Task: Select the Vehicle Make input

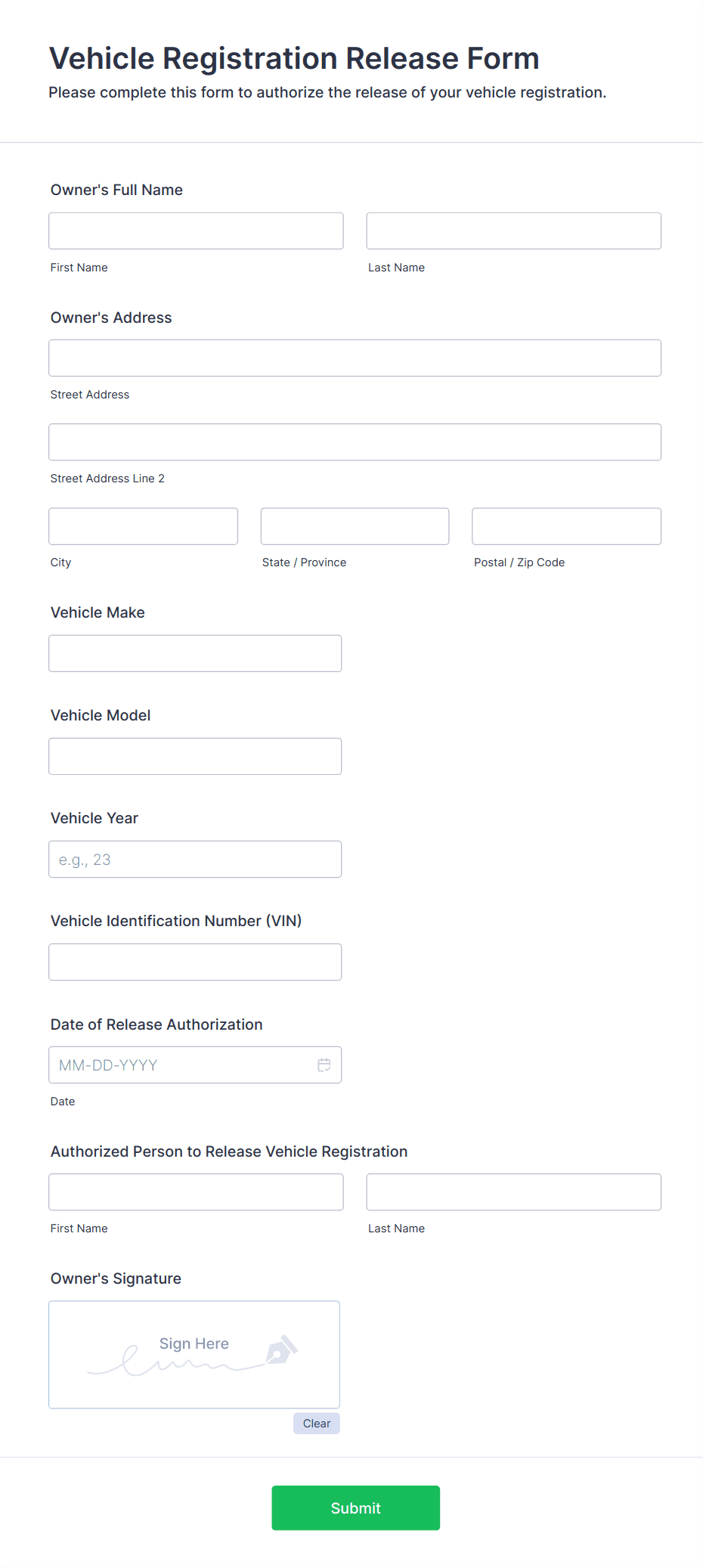Action: tap(195, 653)
